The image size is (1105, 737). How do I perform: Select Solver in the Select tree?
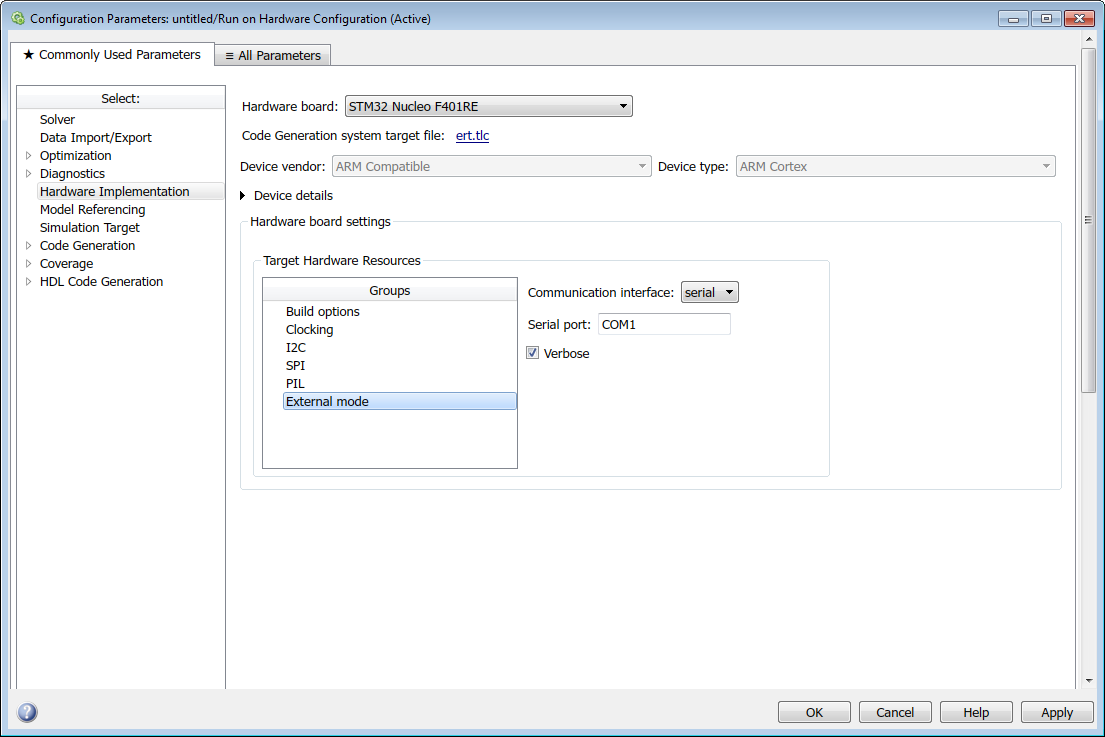[57, 119]
